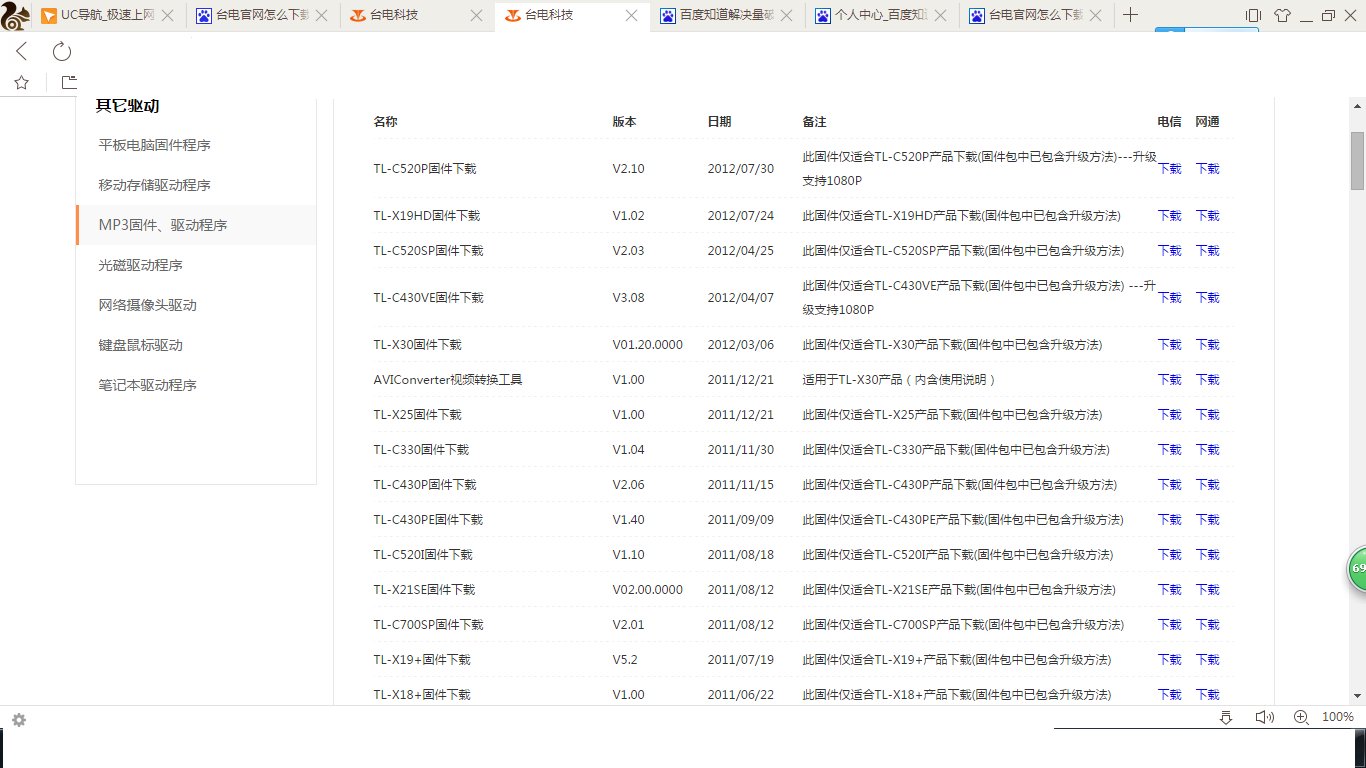Change browser skin via the T-shirt icon
The height and width of the screenshot is (768, 1366).
point(1282,16)
